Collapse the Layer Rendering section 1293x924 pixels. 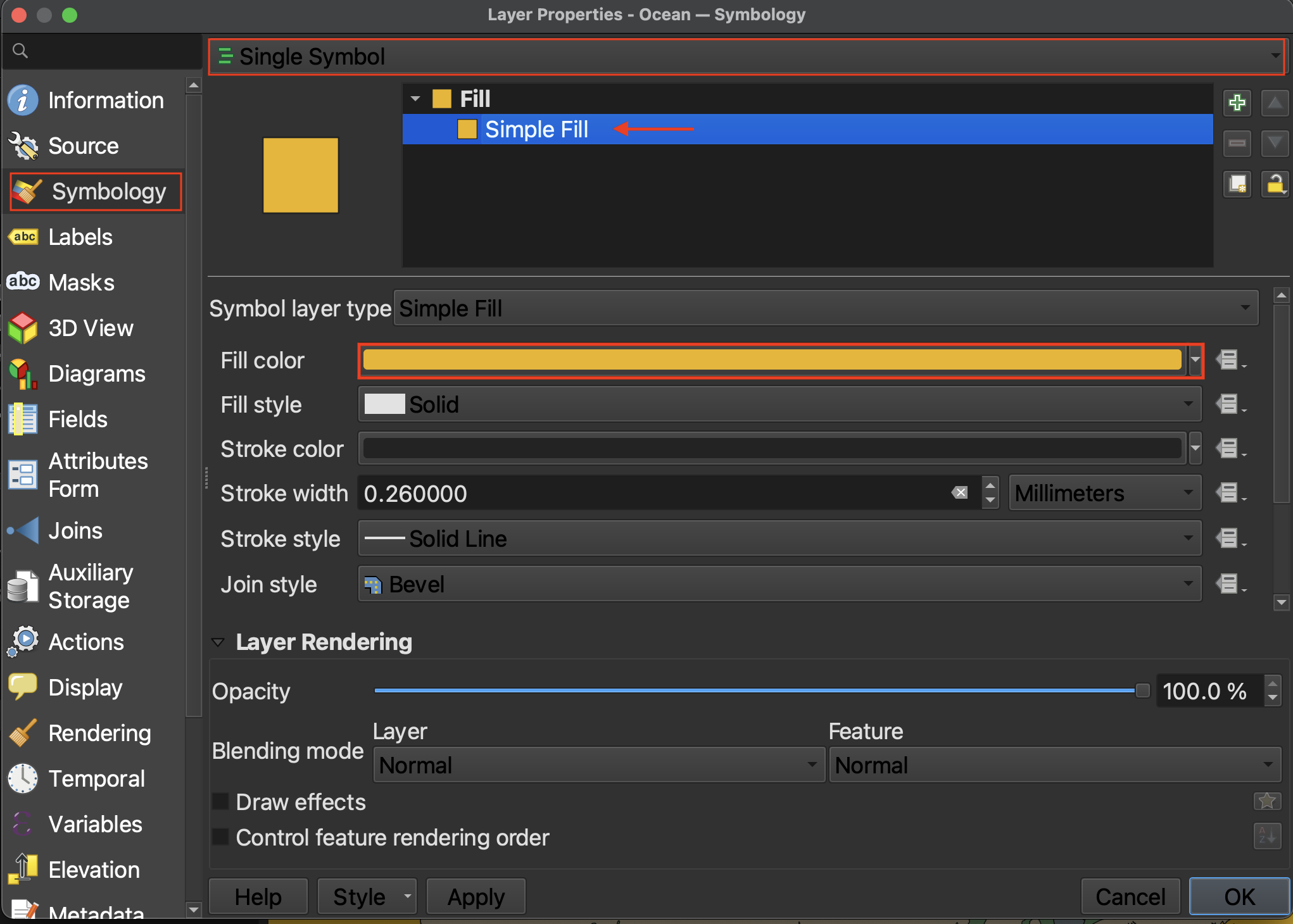pyautogui.click(x=218, y=642)
